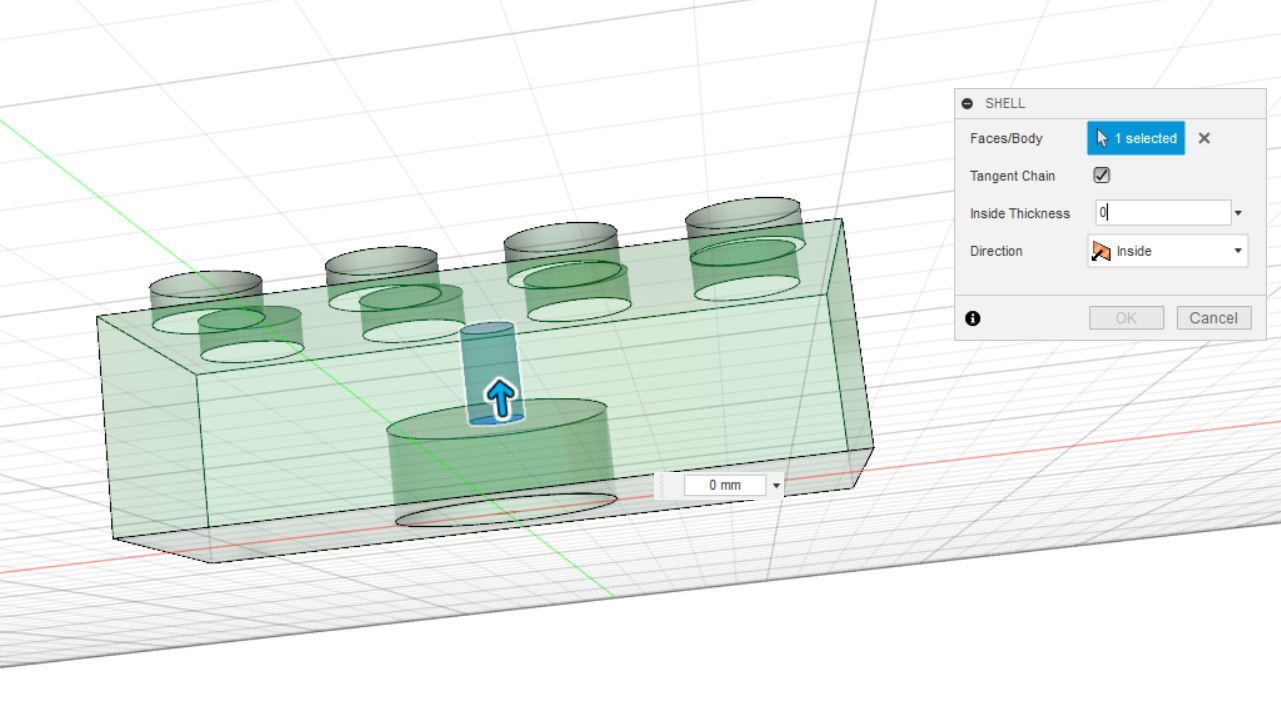Click the 'Inside Thickness' label

(x=1020, y=213)
